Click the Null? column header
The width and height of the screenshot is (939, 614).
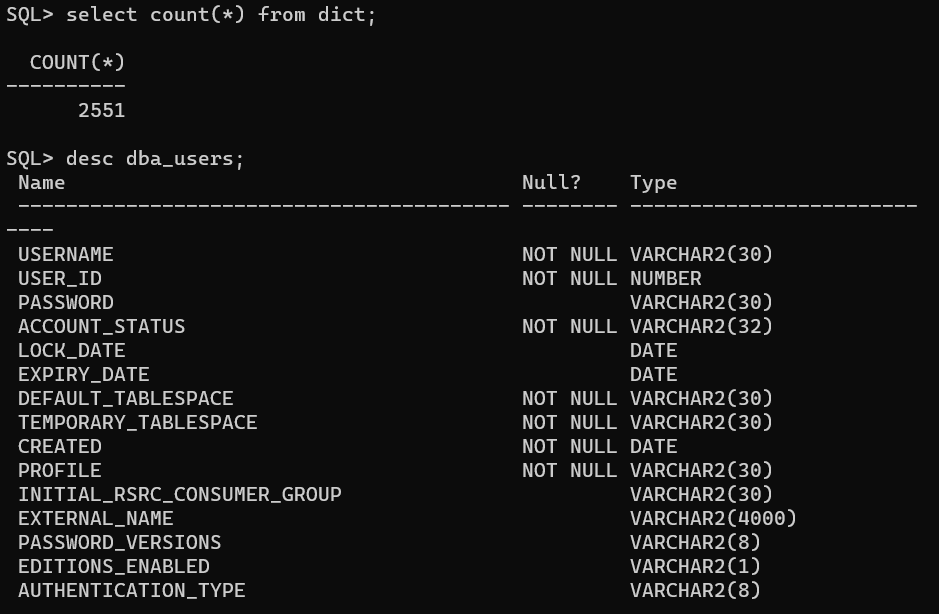pos(551,182)
